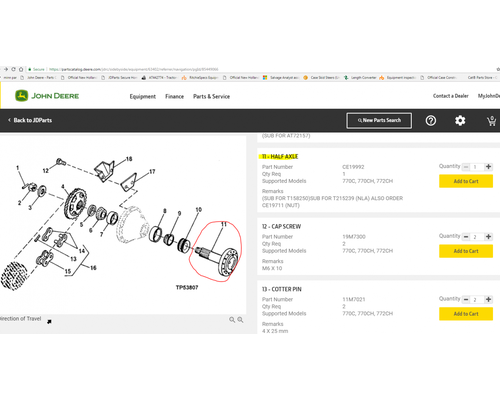Select the 13 - COTTER PIN heading
The height and width of the screenshot is (400, 500).
tap(282, 289)
